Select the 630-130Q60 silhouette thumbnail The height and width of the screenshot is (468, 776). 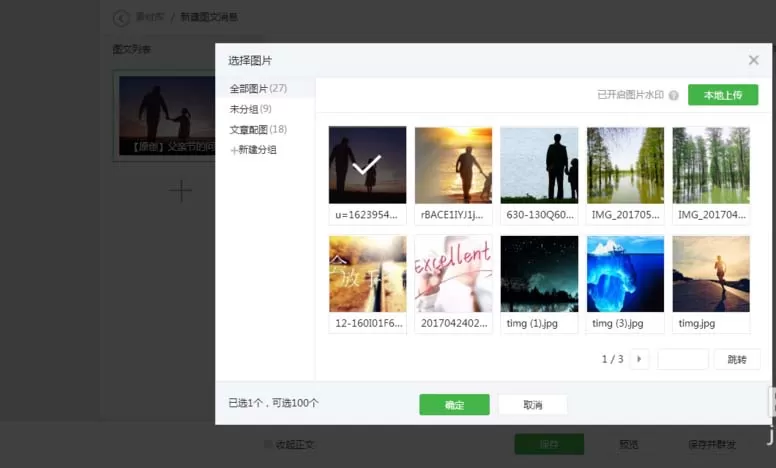[539, 165]
